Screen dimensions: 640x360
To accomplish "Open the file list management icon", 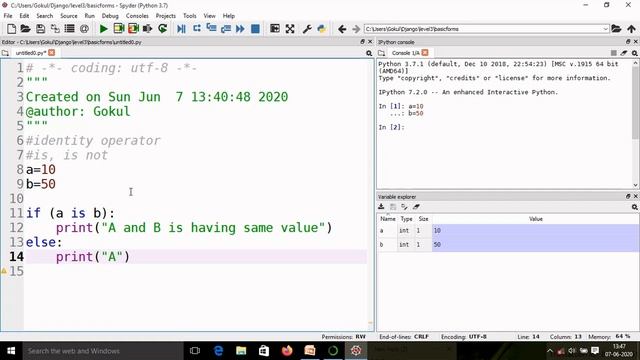I will click(69, 29).
